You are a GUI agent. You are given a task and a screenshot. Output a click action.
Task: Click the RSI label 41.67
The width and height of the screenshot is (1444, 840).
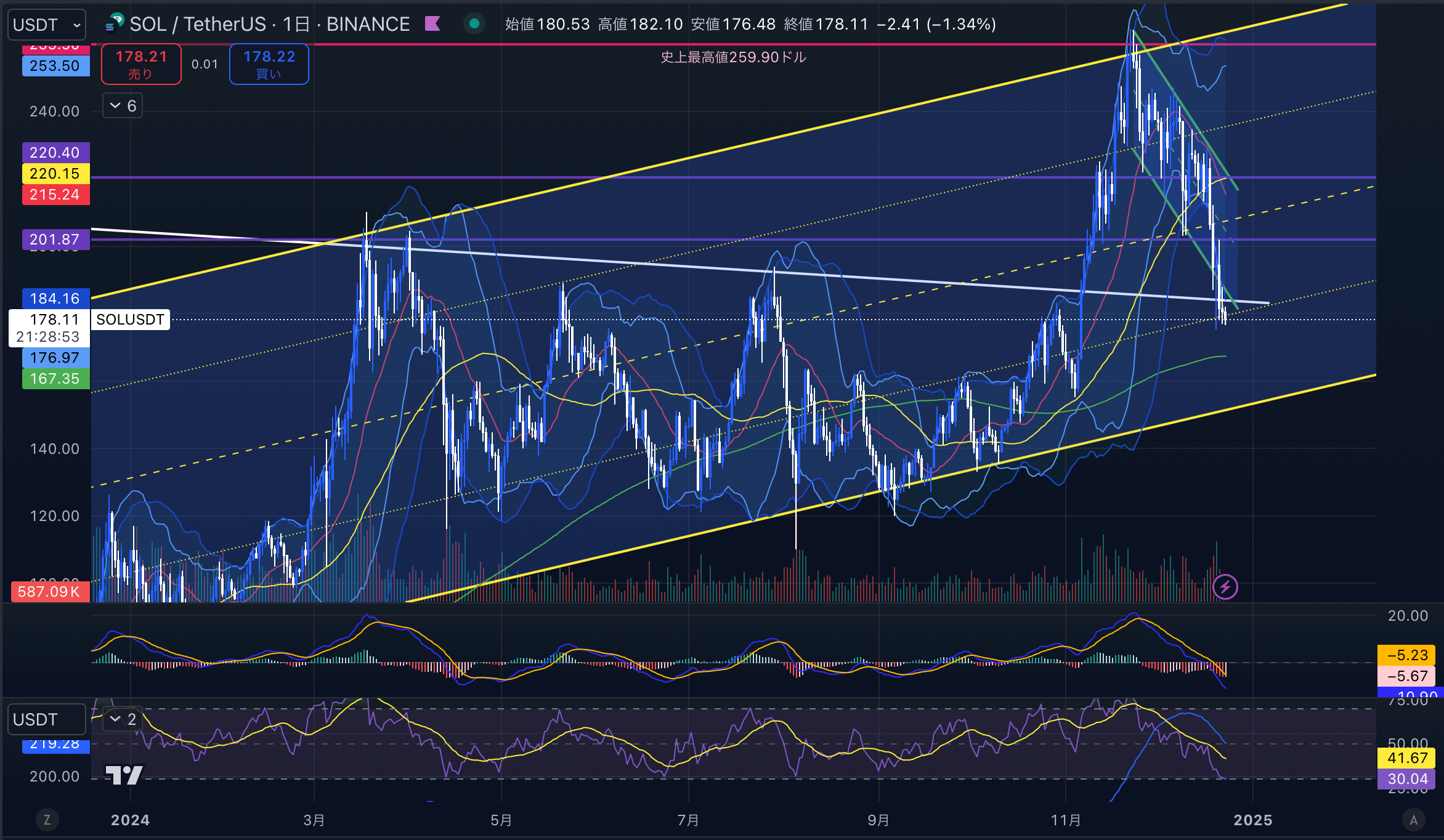click(1407, 758)
